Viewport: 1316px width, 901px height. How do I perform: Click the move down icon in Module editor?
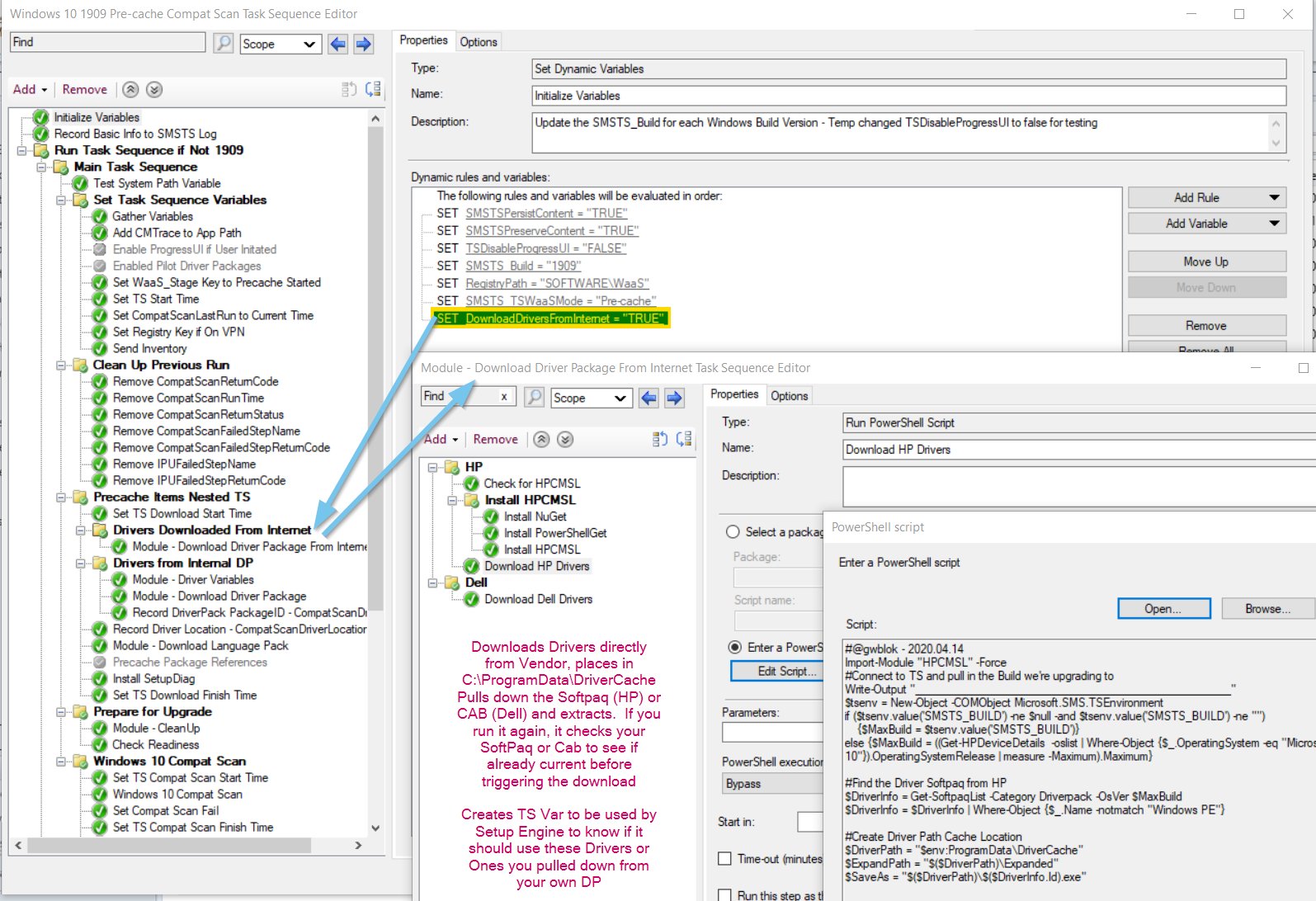point(684,439)
